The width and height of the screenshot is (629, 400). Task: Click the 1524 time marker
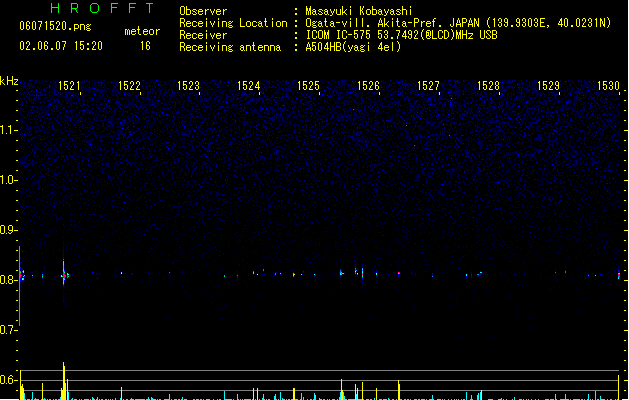coord(248,86)
